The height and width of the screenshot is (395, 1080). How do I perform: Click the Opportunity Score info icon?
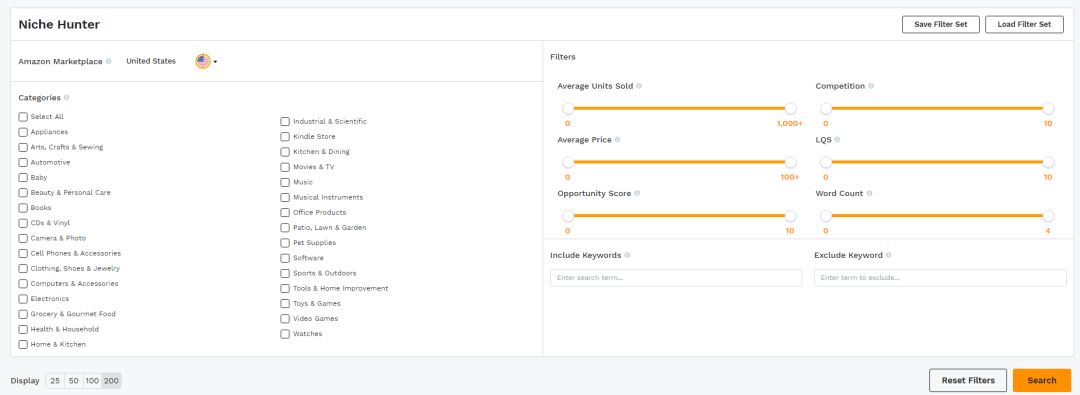[x=637, y=194]
